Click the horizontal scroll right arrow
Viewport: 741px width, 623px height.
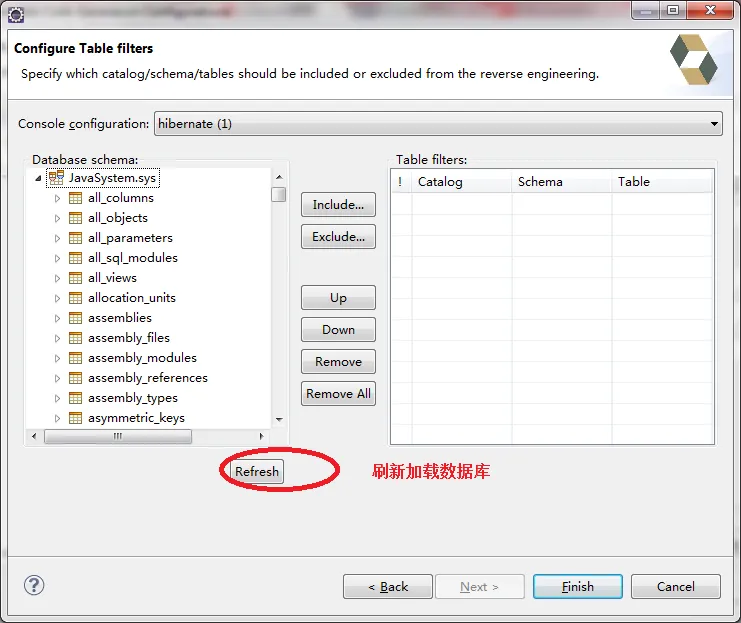pos(261,436)
